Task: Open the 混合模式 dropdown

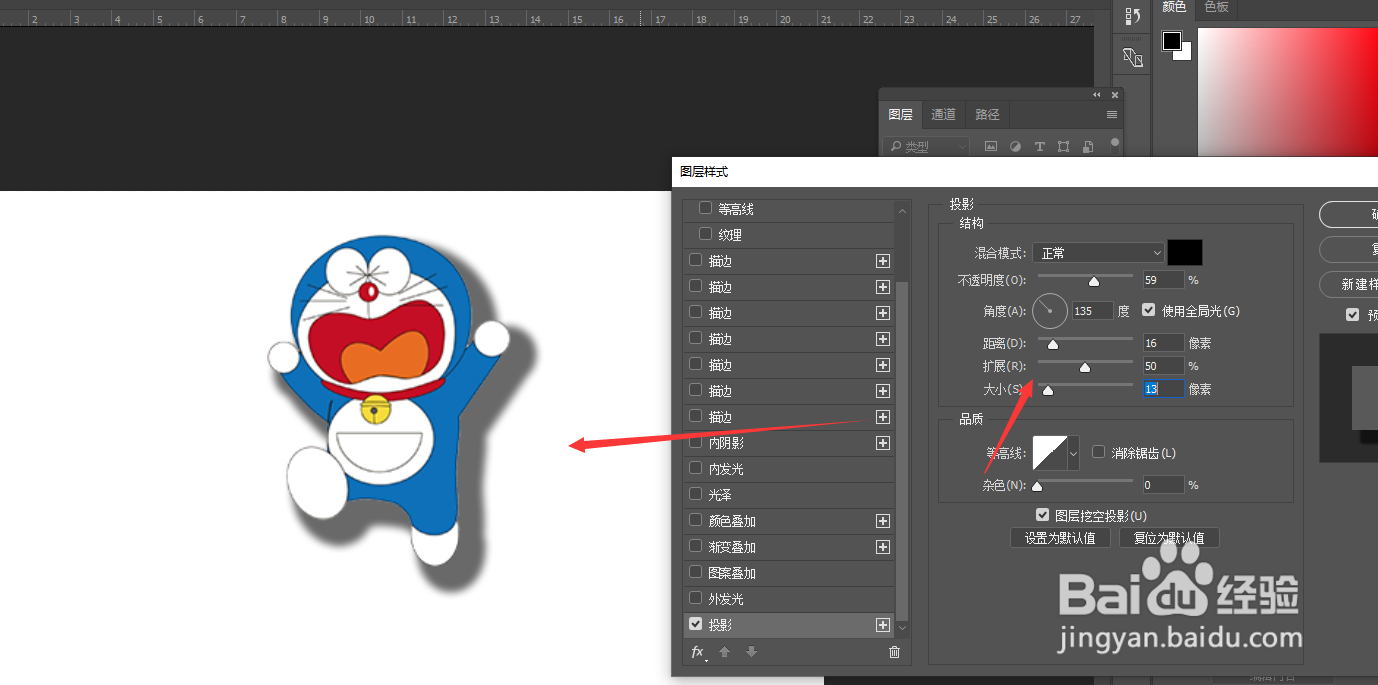Action: pos(1099,253)
